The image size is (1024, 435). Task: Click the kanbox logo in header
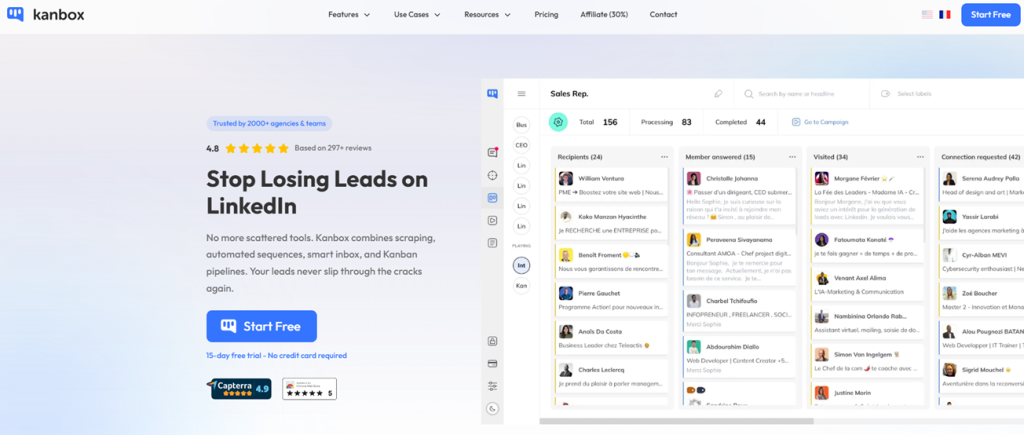(x=46, y=14)
